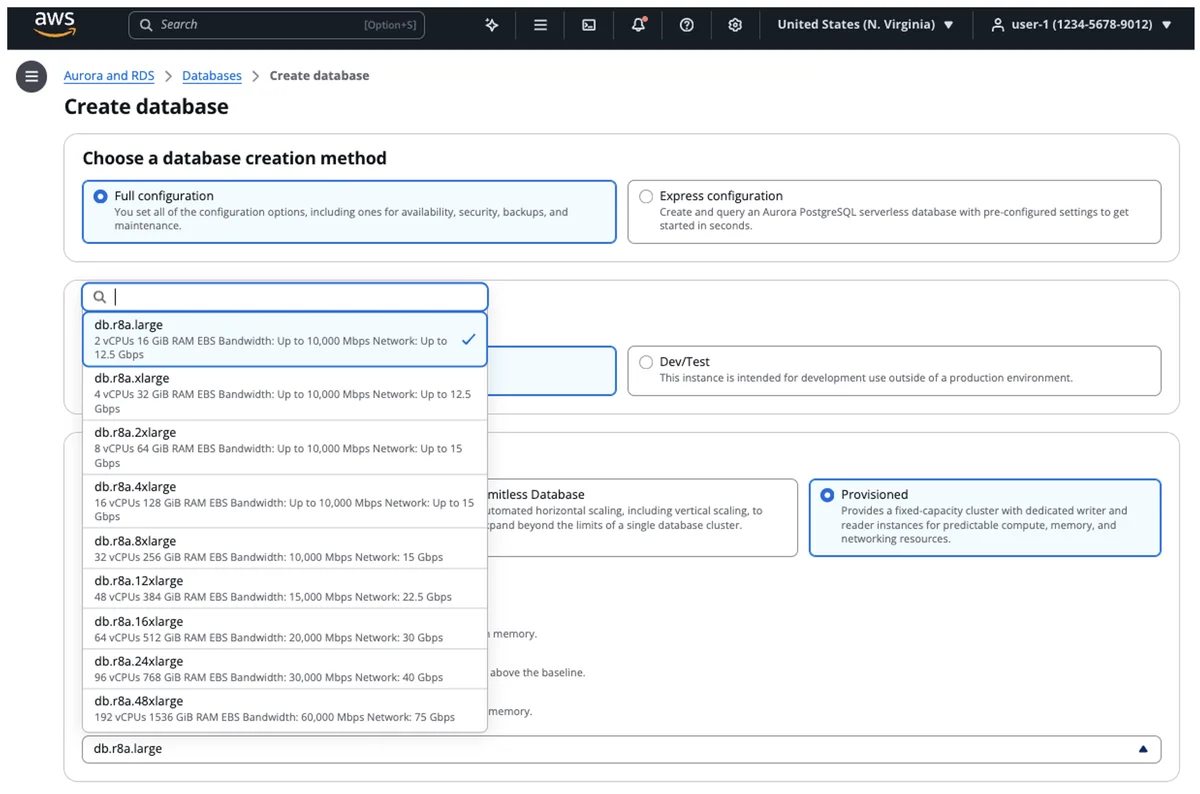Go to the Aurora and RDS breadcrumb link

[x=111, y=76]
